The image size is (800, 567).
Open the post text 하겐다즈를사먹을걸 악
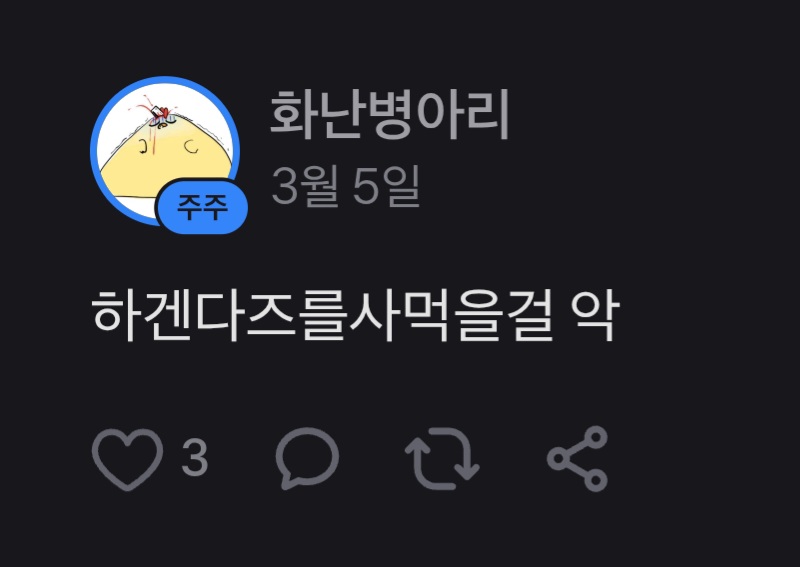[x=355, y=315]
